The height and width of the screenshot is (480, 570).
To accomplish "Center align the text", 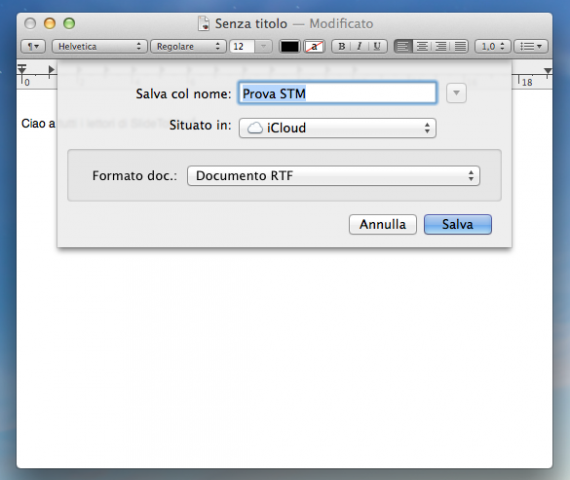I will coord(422,47).
